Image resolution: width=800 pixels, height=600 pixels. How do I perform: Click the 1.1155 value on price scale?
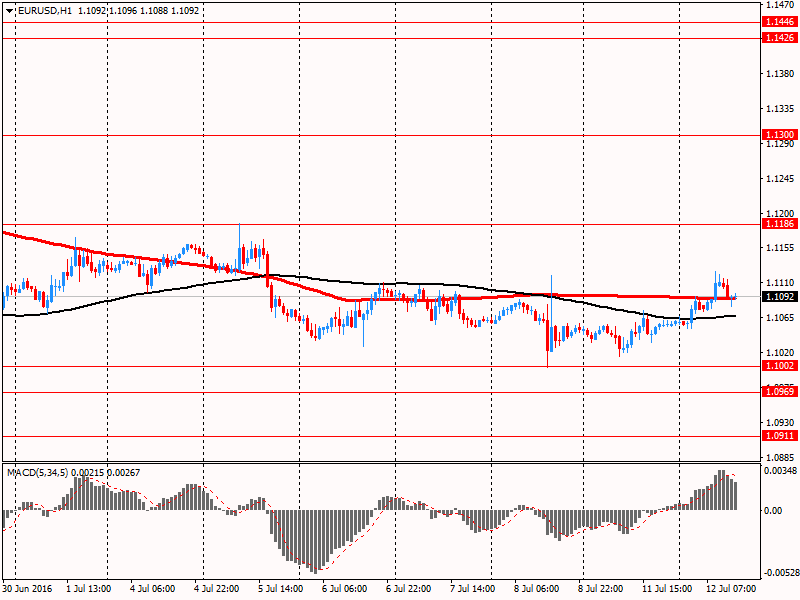[780, 248]
